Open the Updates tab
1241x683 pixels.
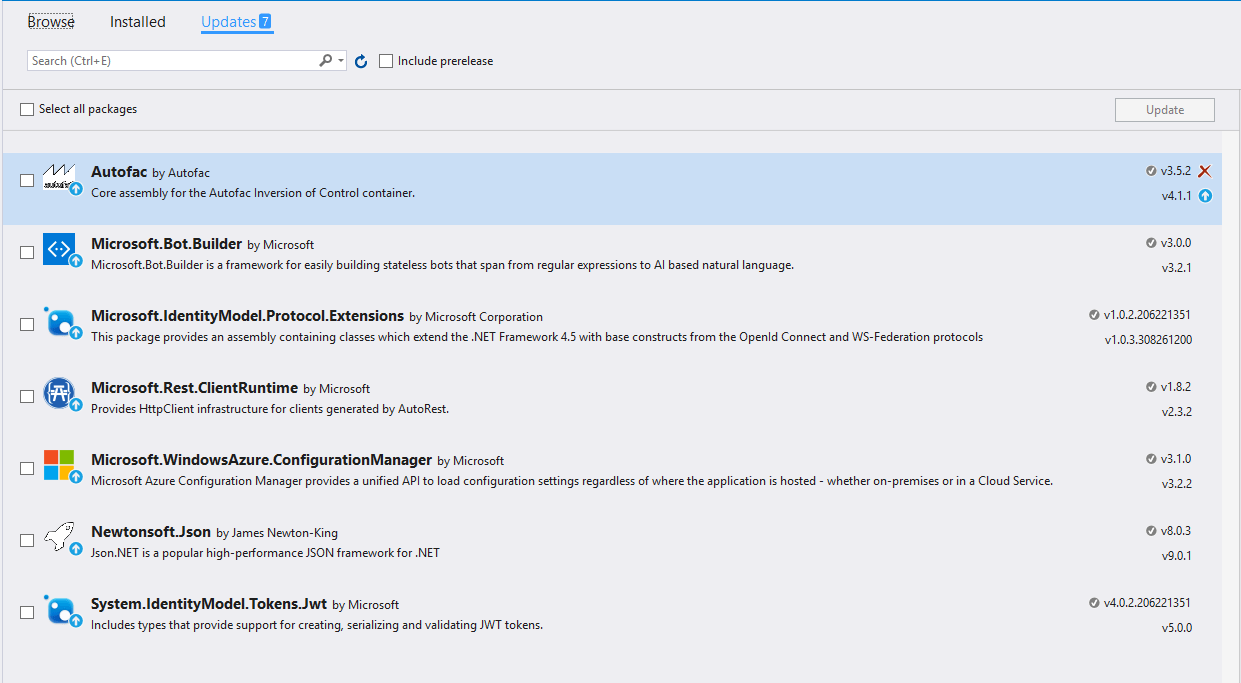coord(229,22)
